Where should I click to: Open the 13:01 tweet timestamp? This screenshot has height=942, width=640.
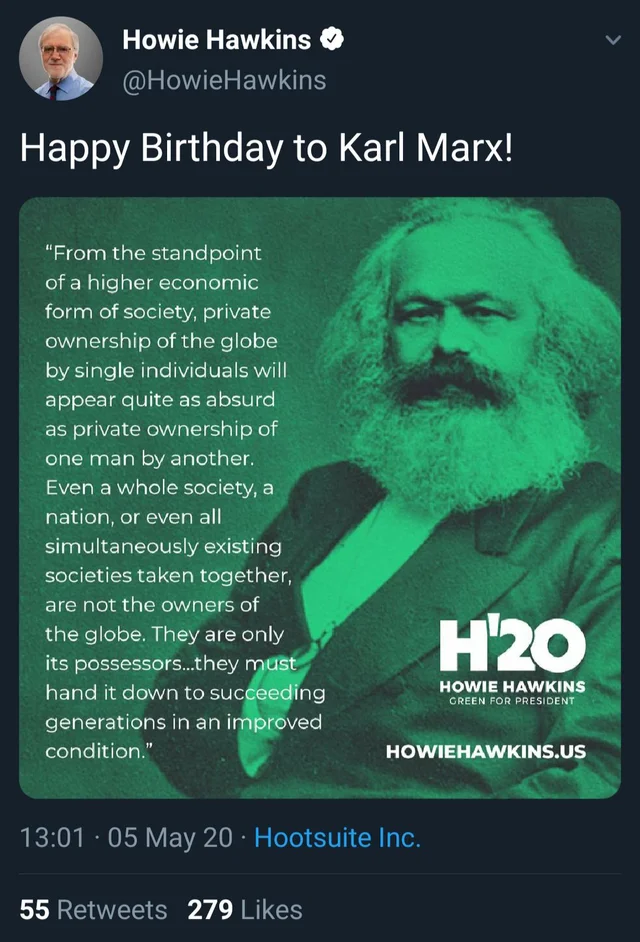pos(52,837)
